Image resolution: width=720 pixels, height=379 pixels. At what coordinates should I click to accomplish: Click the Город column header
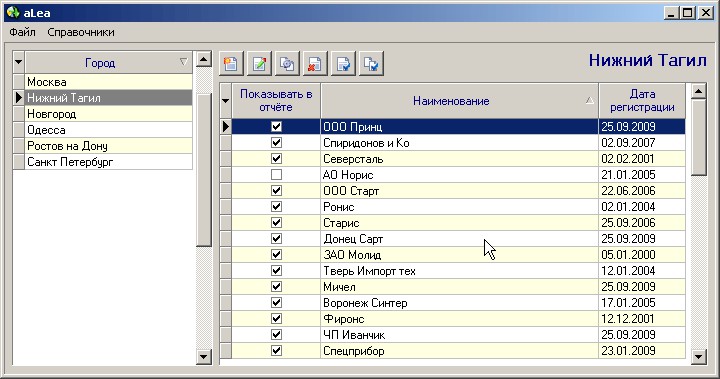(108, 62)
